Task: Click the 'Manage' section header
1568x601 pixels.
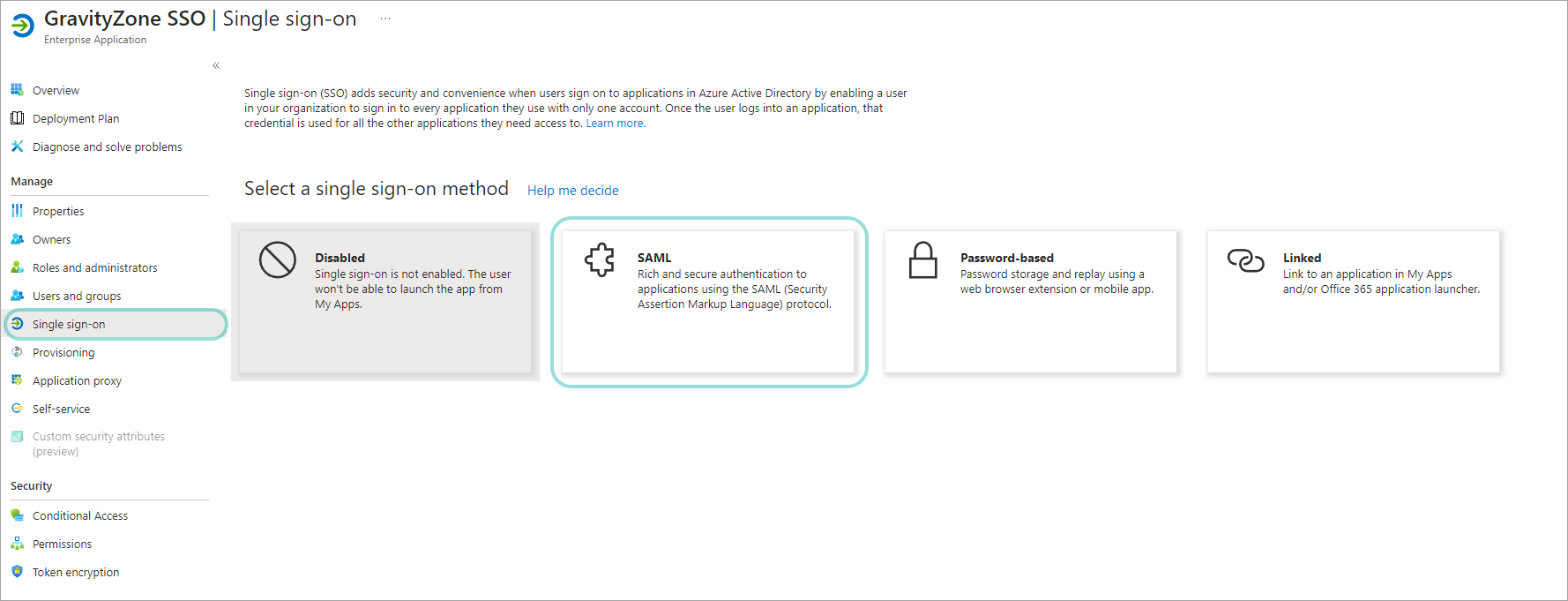Action: coord(32,181)
